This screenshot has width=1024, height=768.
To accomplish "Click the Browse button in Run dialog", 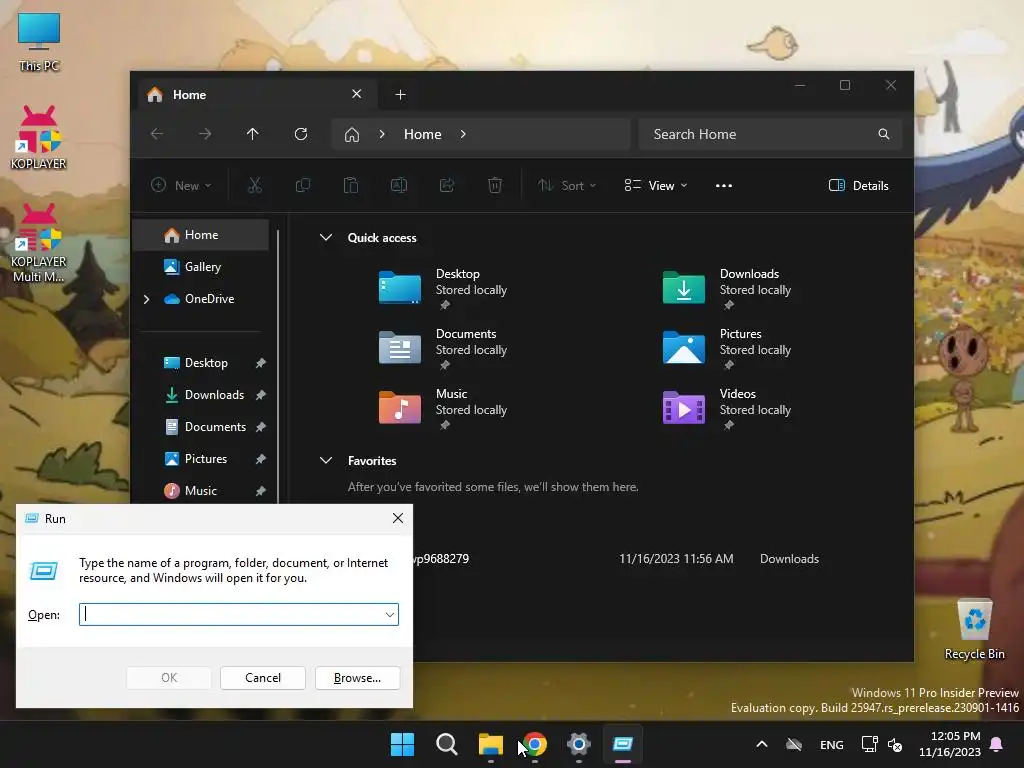I will 357,678.
